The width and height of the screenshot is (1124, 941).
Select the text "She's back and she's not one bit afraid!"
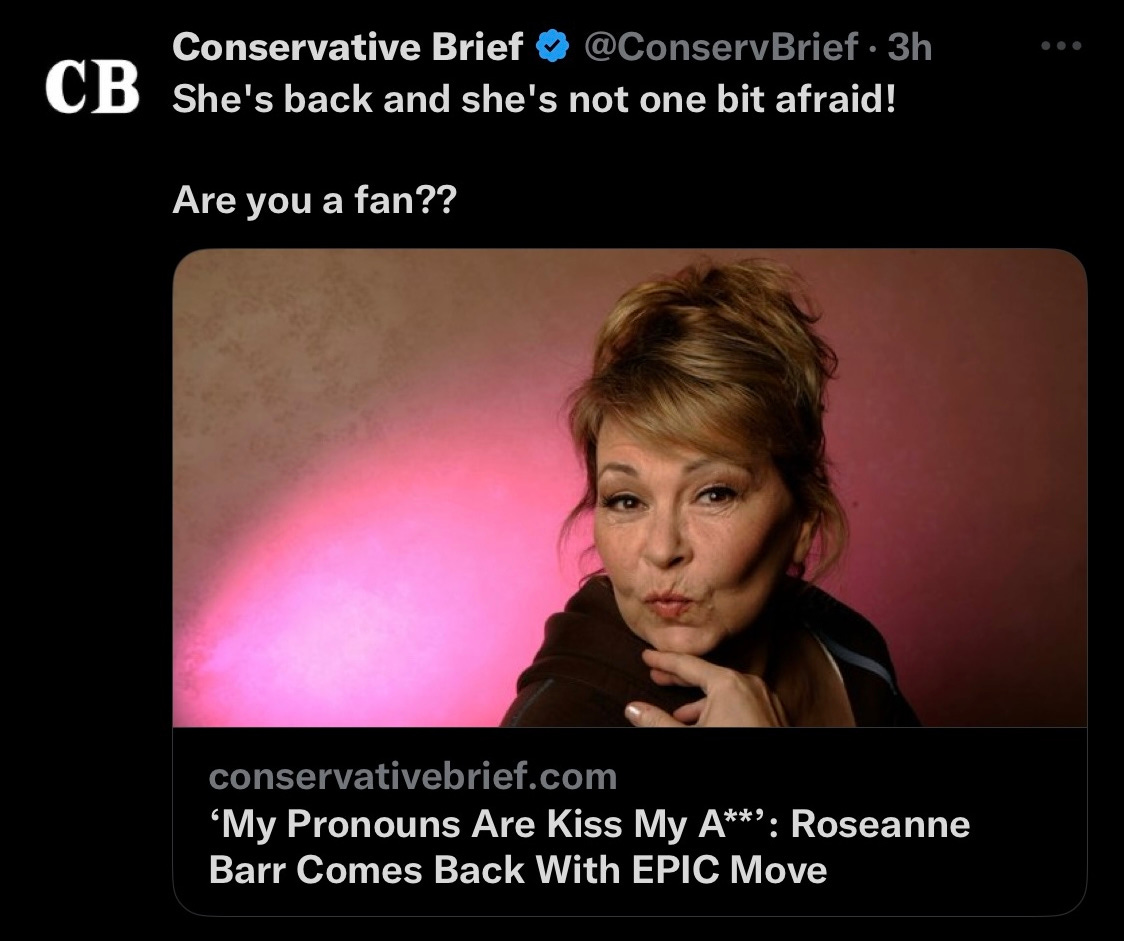pyautogui.click(x=534, y=98)
